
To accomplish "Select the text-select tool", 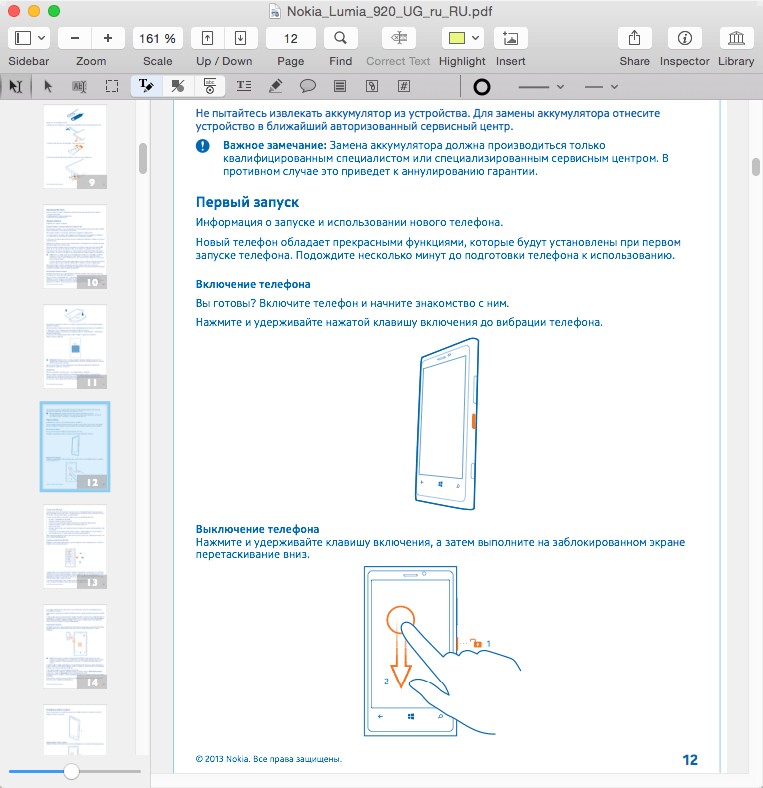I will click(80, 86).
